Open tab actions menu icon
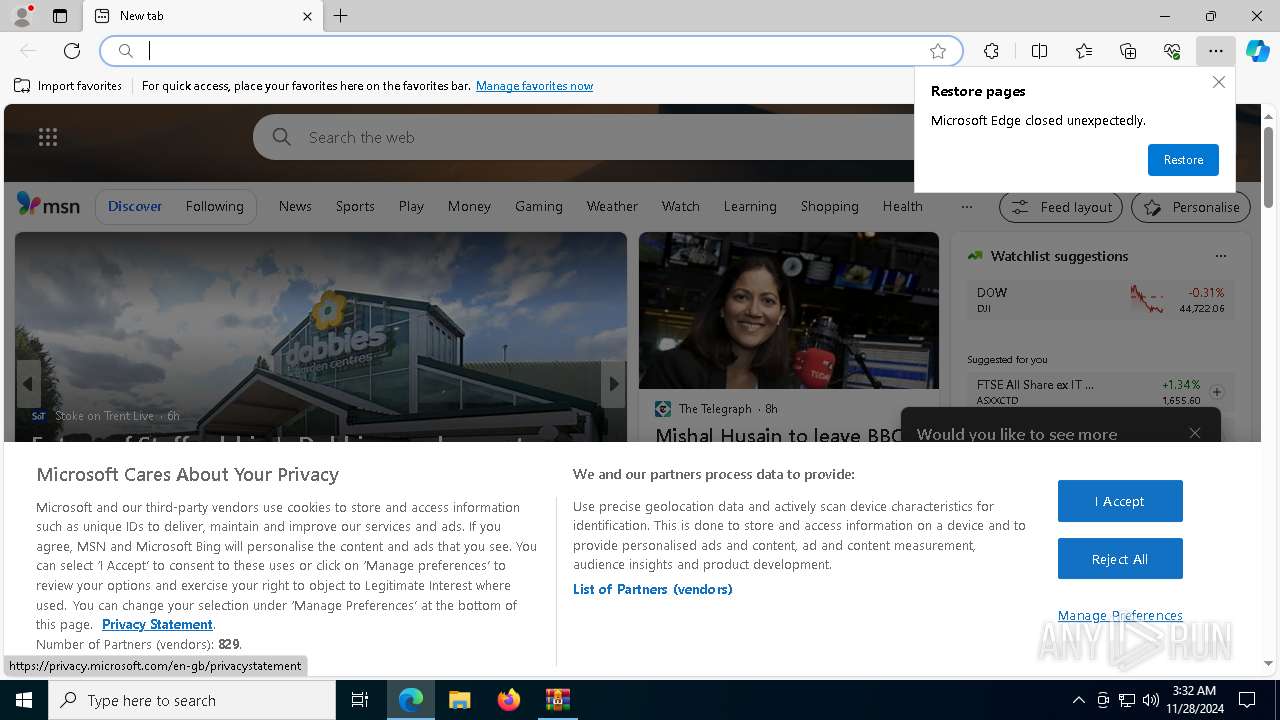 (x=60, y=16)
